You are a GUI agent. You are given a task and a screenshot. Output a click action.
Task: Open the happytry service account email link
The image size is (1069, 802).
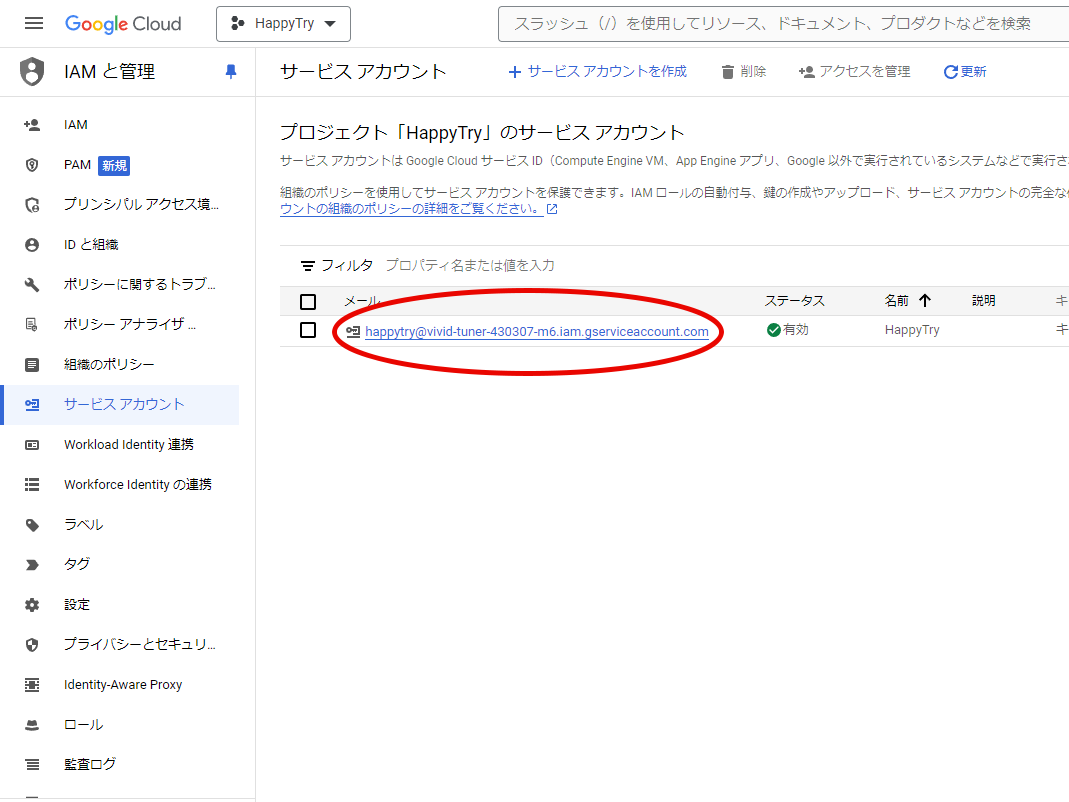[x=536, y=332]
